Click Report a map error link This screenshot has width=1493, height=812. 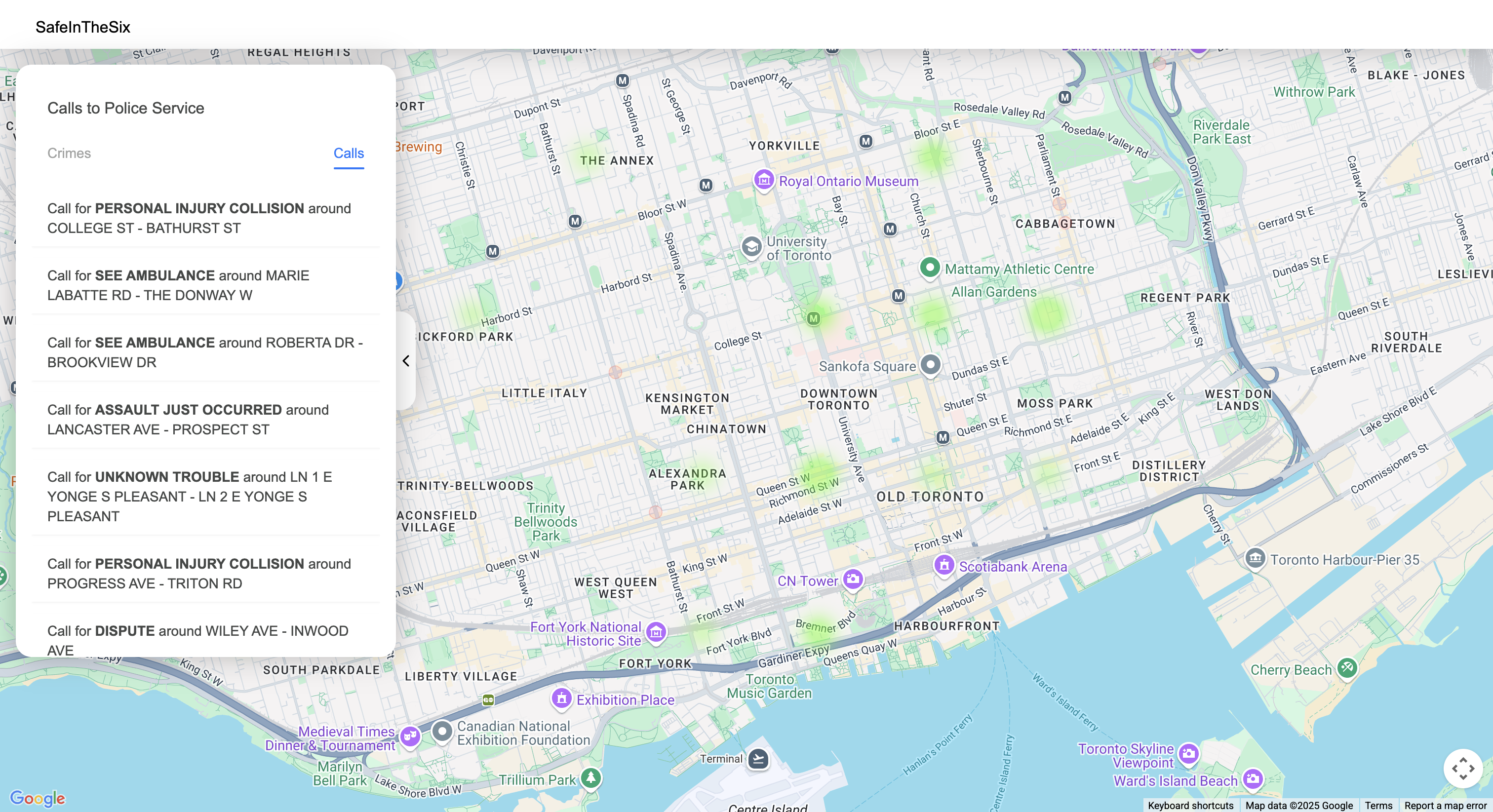pos(1445,805)
